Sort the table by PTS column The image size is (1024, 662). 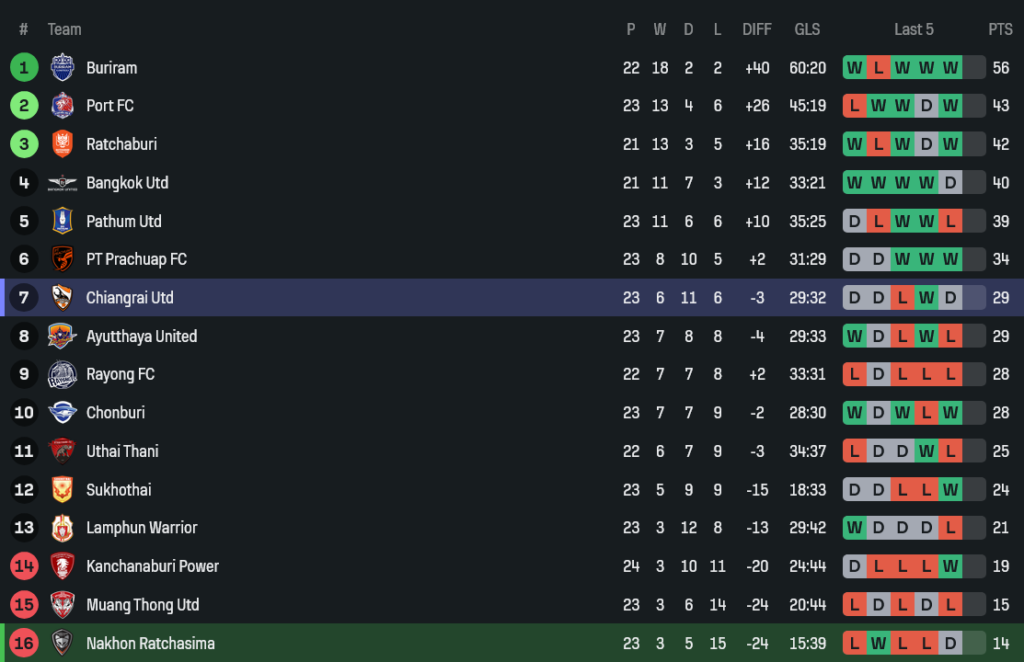coord(1000,29)
